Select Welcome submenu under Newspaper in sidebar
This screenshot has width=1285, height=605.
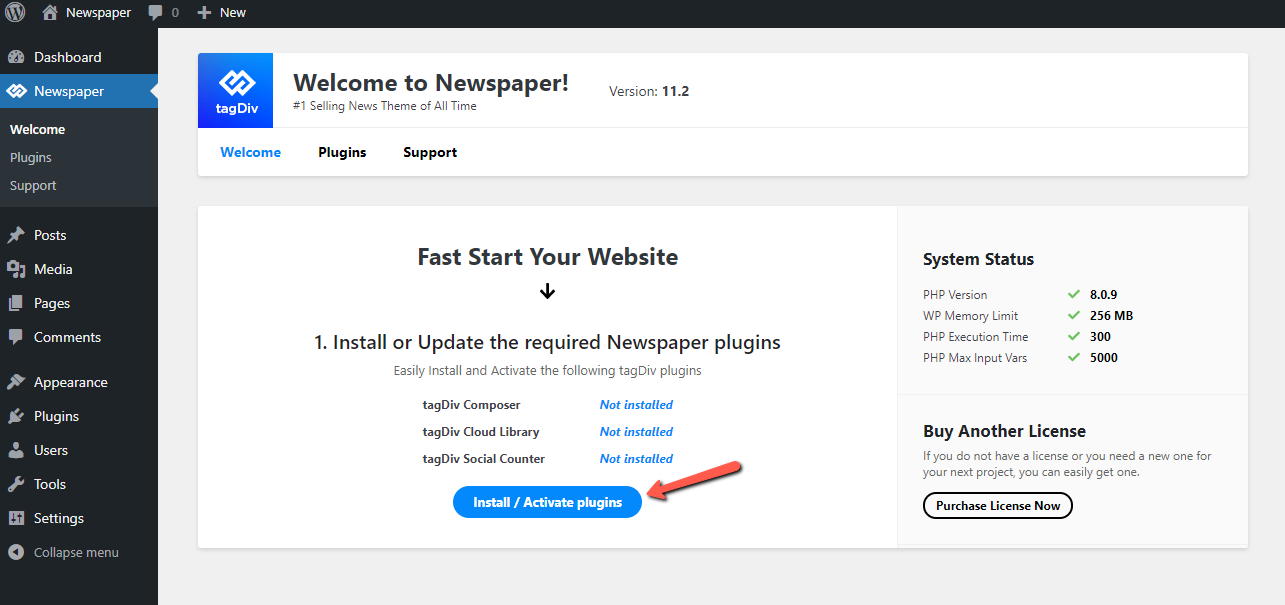pyautogui.click(x=37, y=129)
